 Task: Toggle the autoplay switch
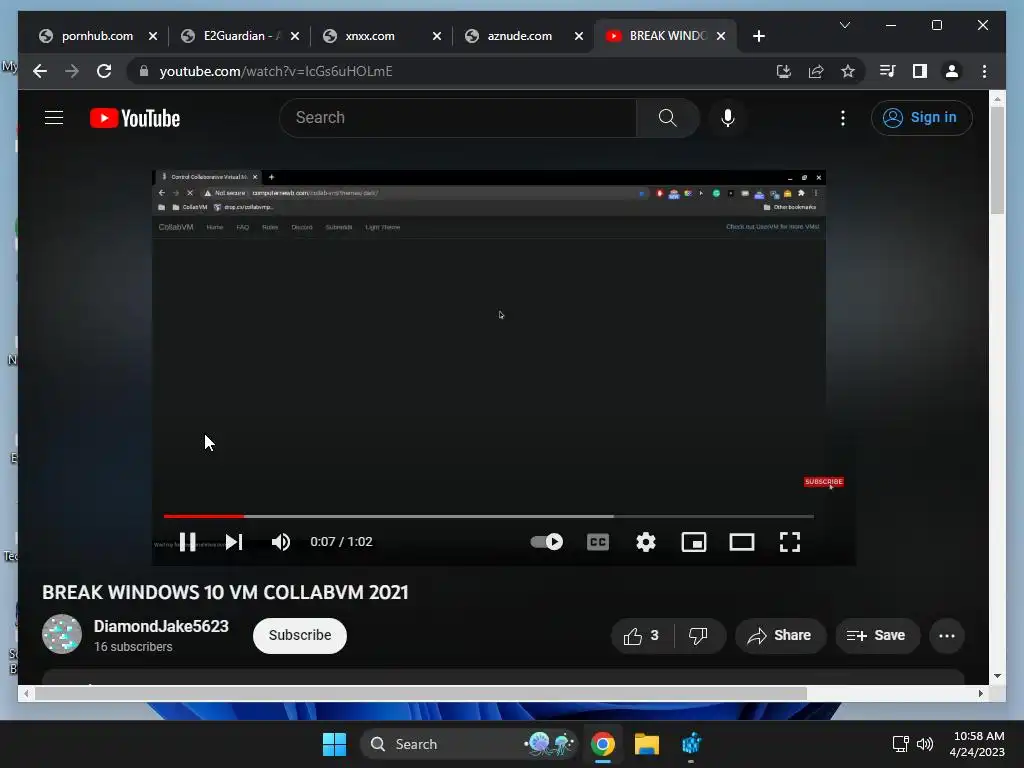point(547,542)
